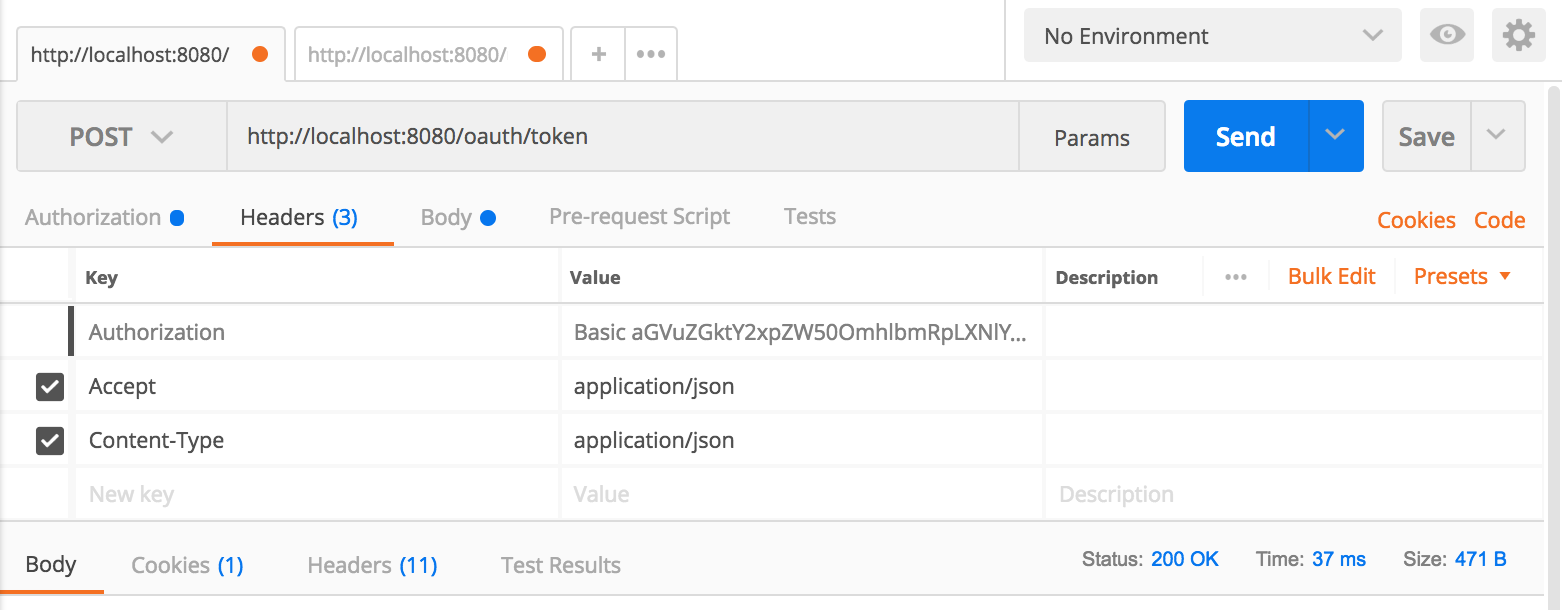The height and width of the screenshot is (610, 1562).
Task: Click the request URL field
Action: click(620, 137)
